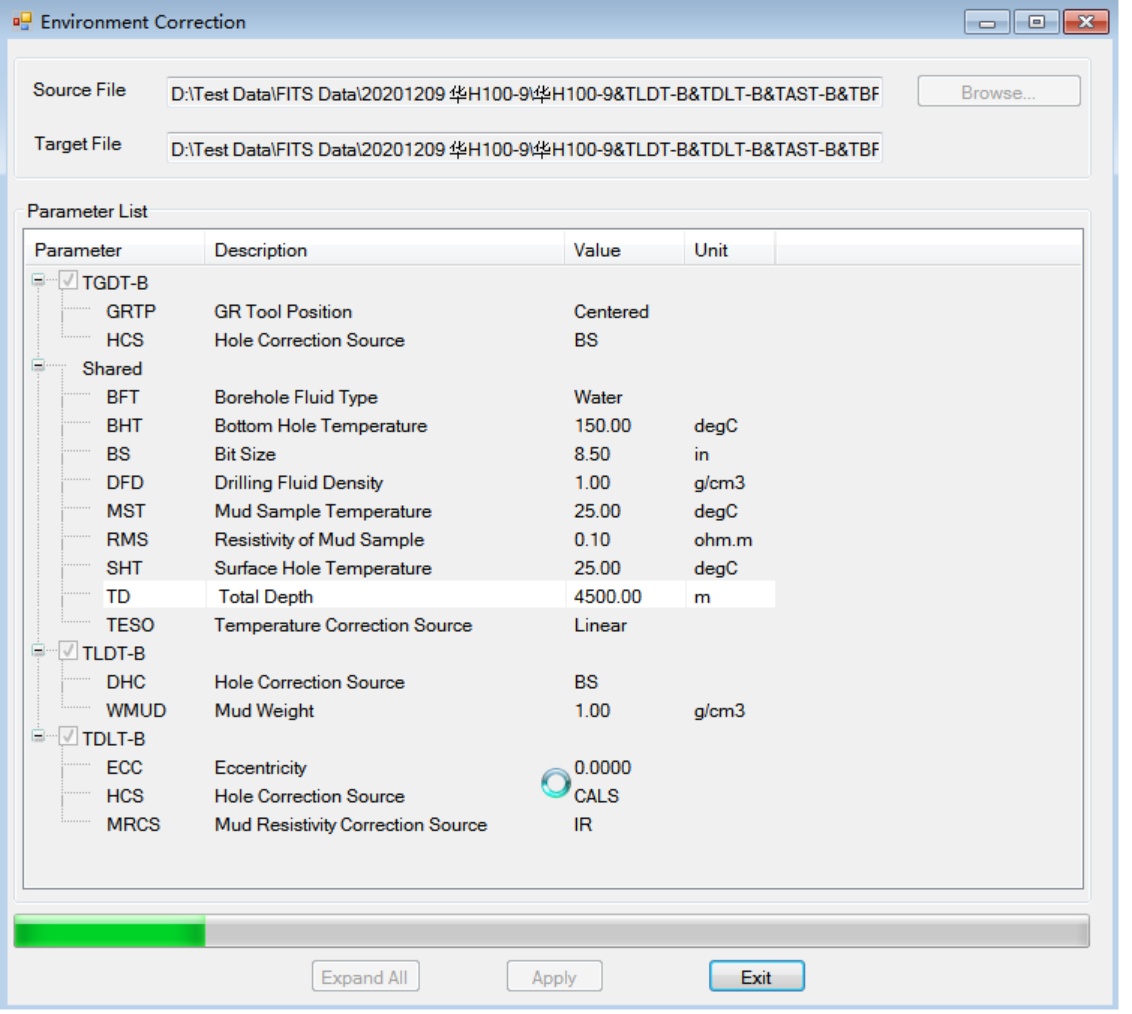Maximize the Environment Correction window
1132x1014 pixels.
1028,21
